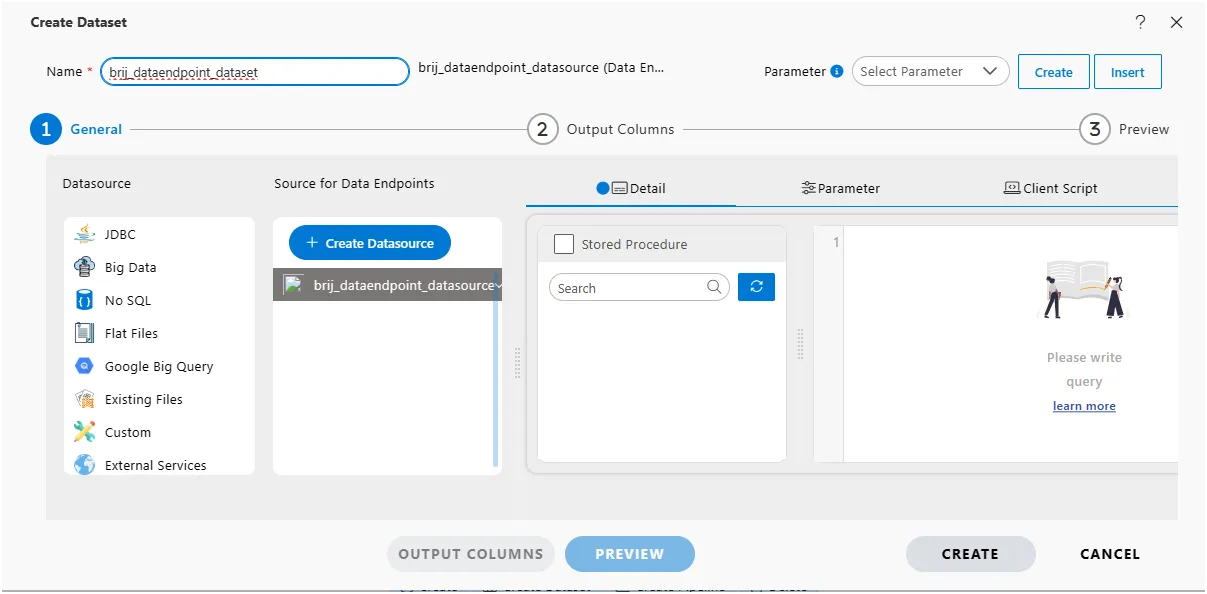This screenshot has width=1207, height=594.
Task: Select Flat Files datasource type
Action: click(159, 333)
